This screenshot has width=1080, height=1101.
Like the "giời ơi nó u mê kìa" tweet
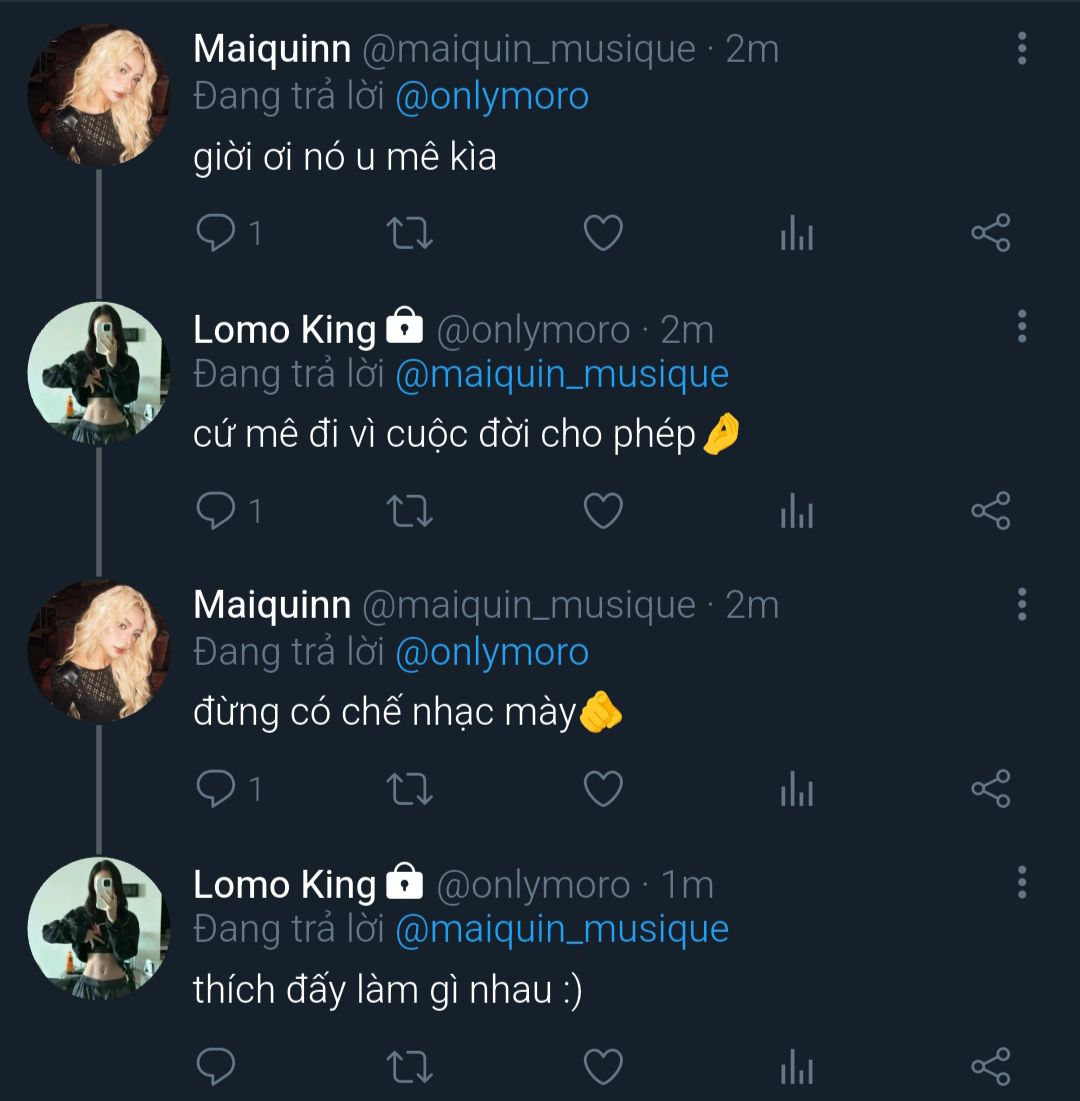(x=603, y=233)
